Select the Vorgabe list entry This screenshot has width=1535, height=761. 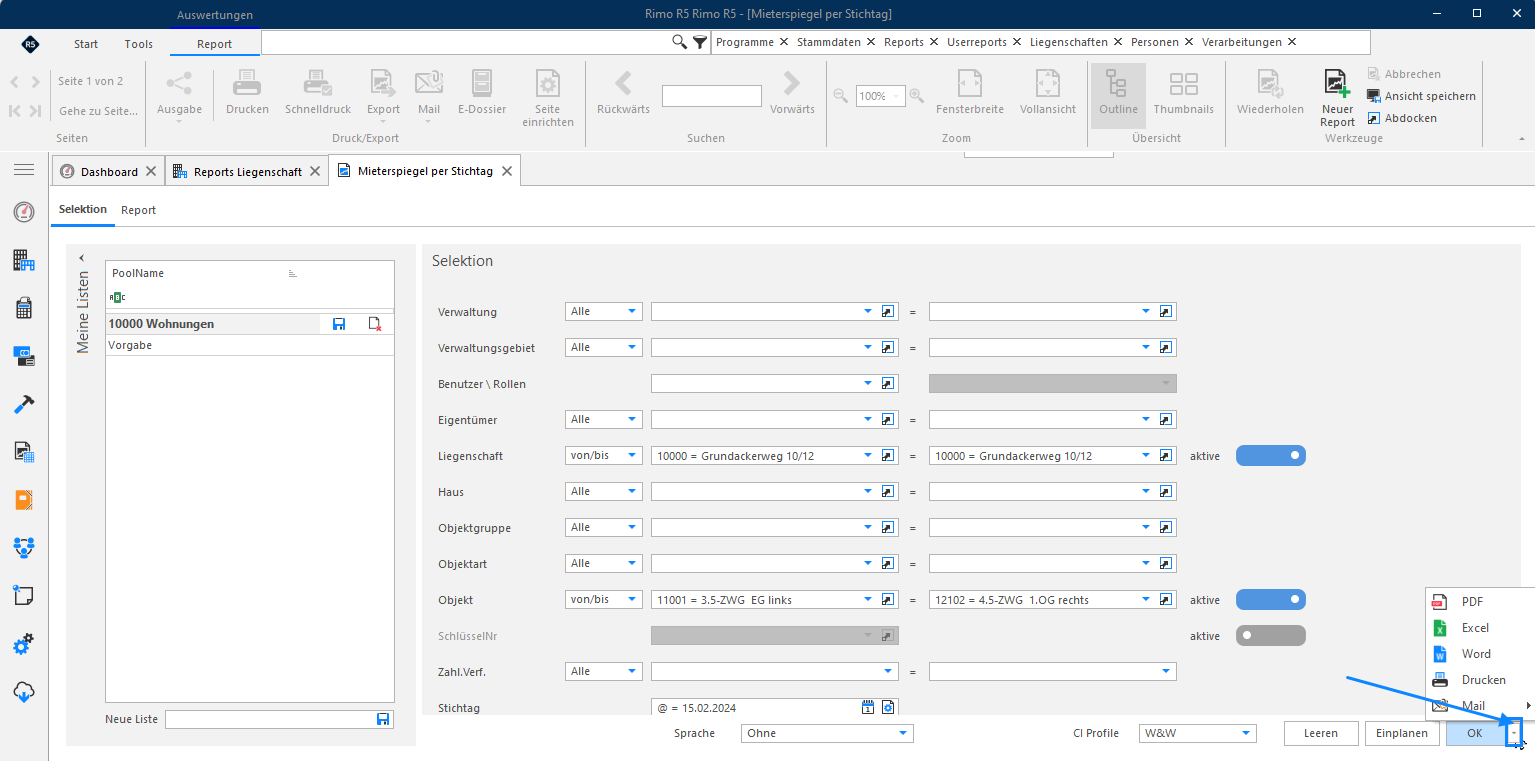point(250,345)
